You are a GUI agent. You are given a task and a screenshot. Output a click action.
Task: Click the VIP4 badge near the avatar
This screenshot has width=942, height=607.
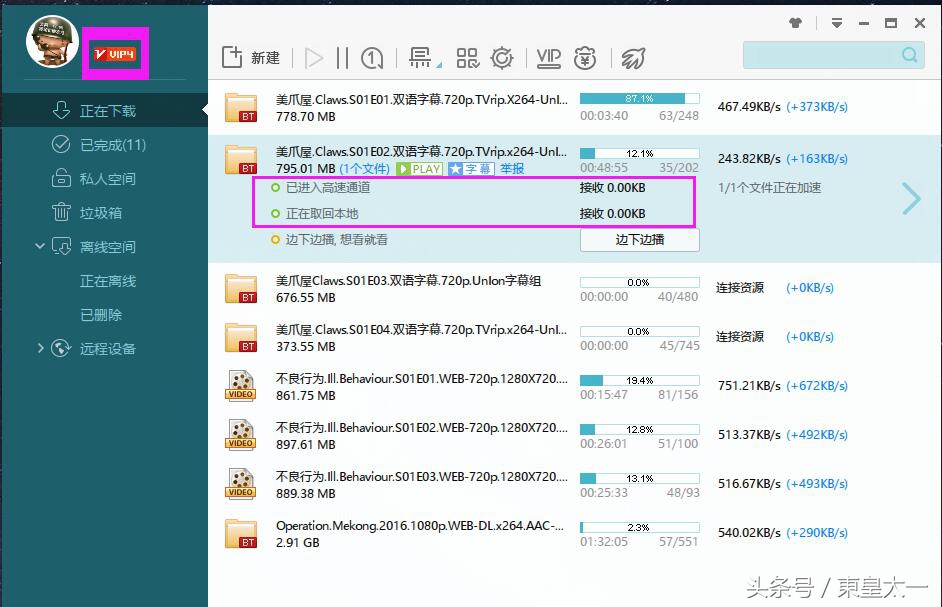pos(114,53)
